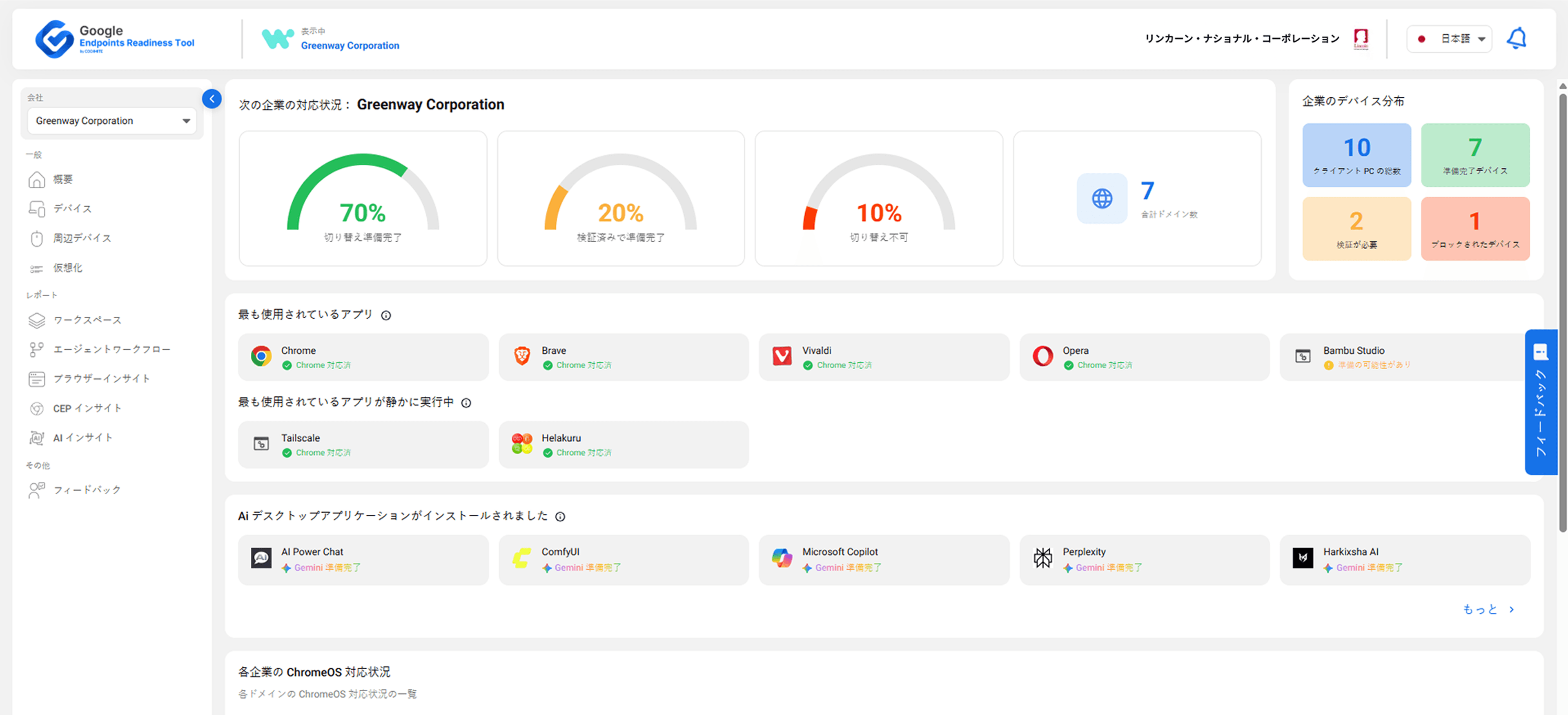1568x715 pixels.
Task: Open the Chrome app card
Action: pos(363,357)
